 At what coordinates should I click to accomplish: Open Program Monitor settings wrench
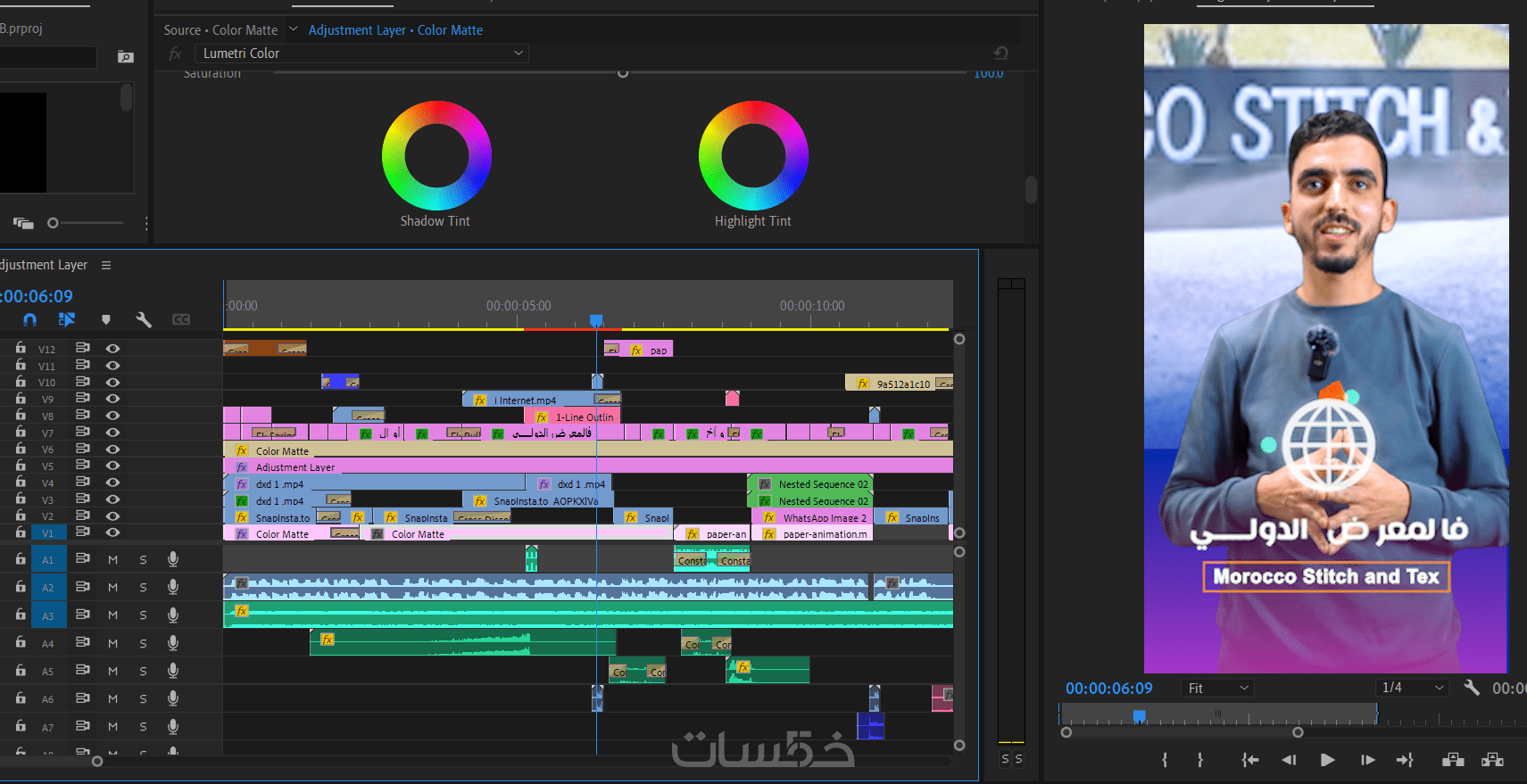[1472, 688]
